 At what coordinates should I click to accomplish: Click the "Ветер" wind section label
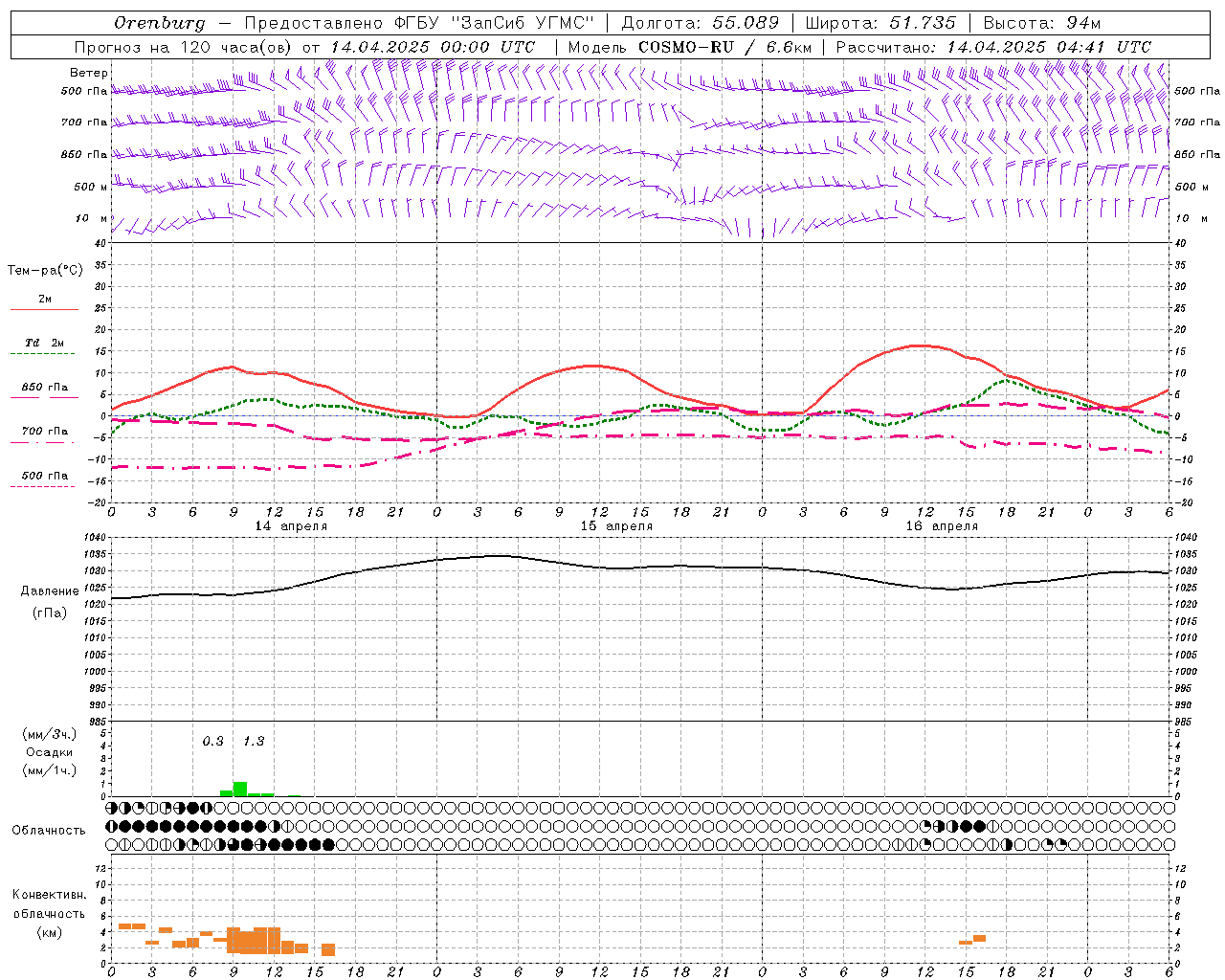pos(89,73)
